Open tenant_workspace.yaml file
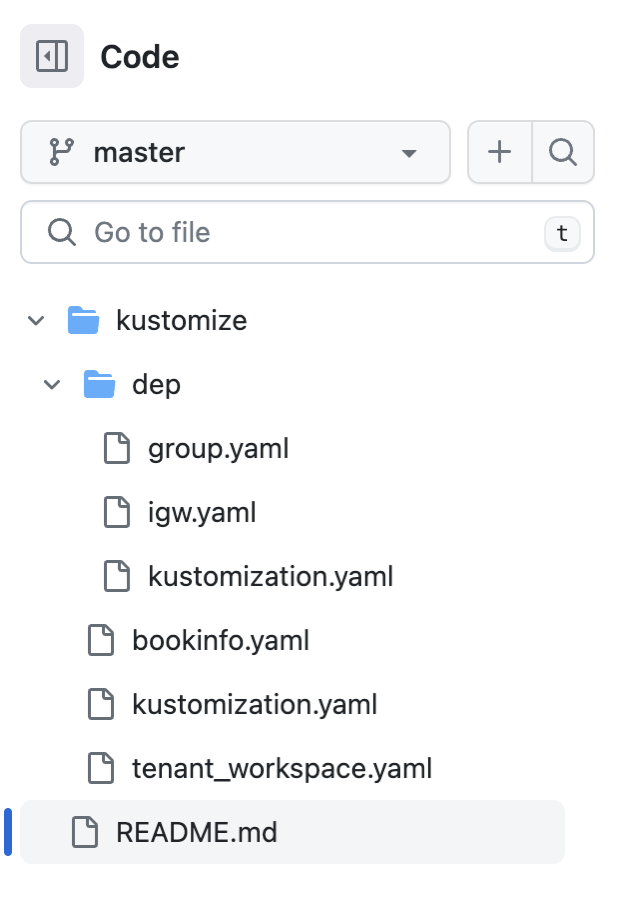The width and height of the screenshot is (617, 898). pos(281,768)
